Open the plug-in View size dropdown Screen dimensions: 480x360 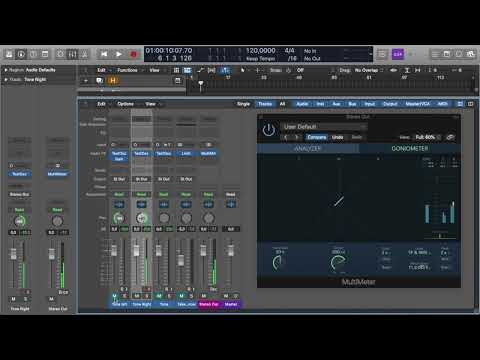pyautogui.click(x=427, y=137)
